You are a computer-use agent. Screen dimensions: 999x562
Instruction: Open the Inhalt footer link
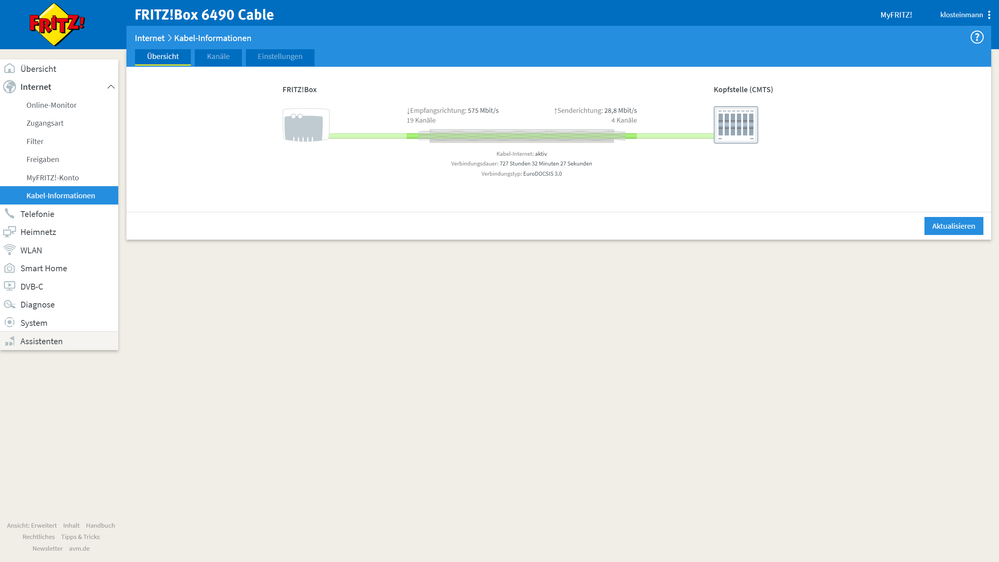click(71, 526)
